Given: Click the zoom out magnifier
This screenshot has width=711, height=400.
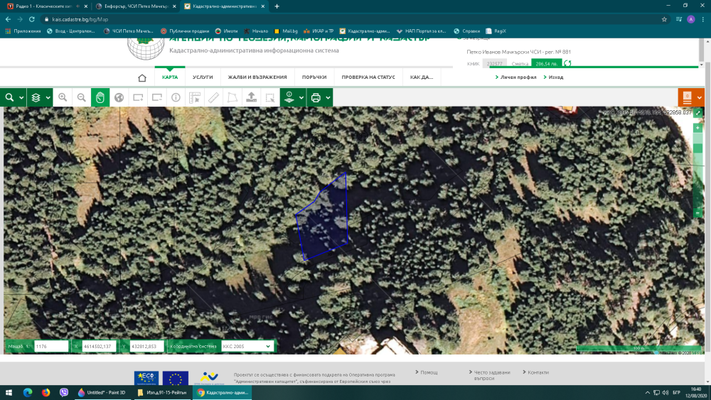Looking at the screenshot, I should click(82, 98).
